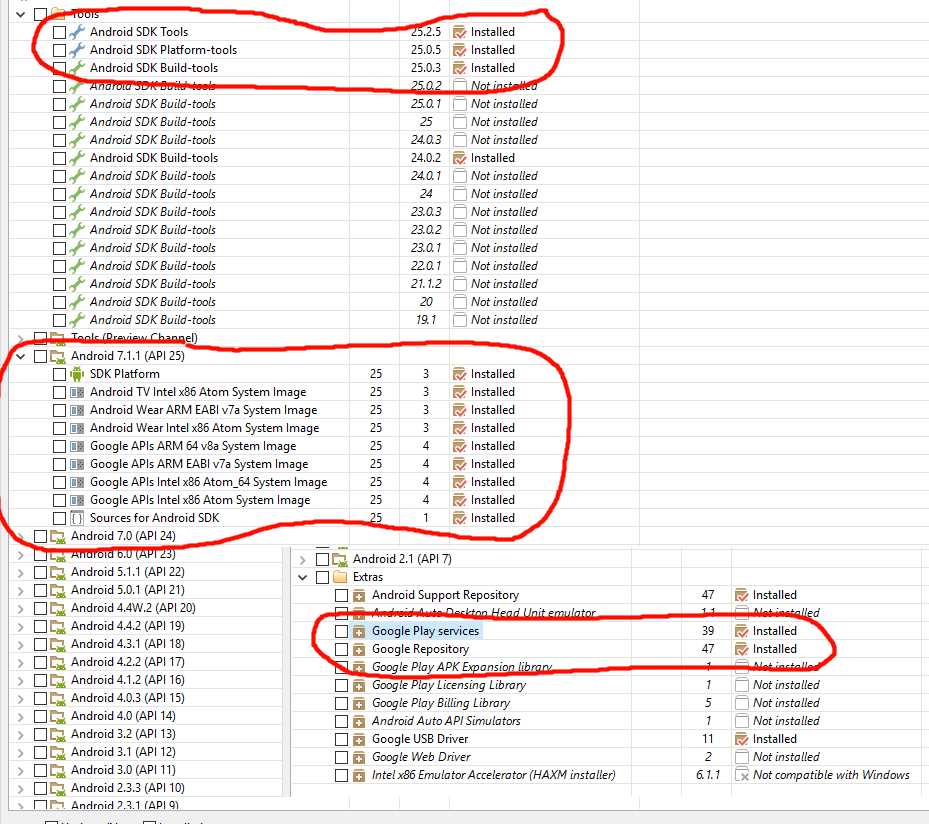The image size is (929, 824).
Task: Click the Sources for Android SDK braces icon
Action: click(x=77, y=518)
